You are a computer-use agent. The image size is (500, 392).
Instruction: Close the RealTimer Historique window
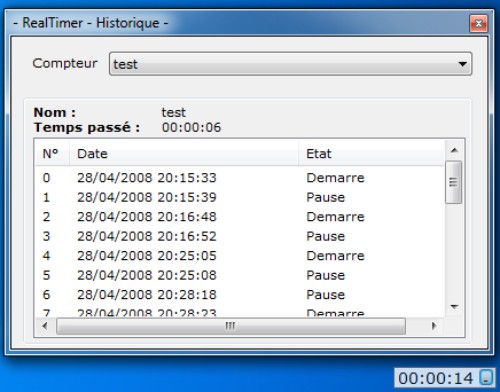(479, 23)
